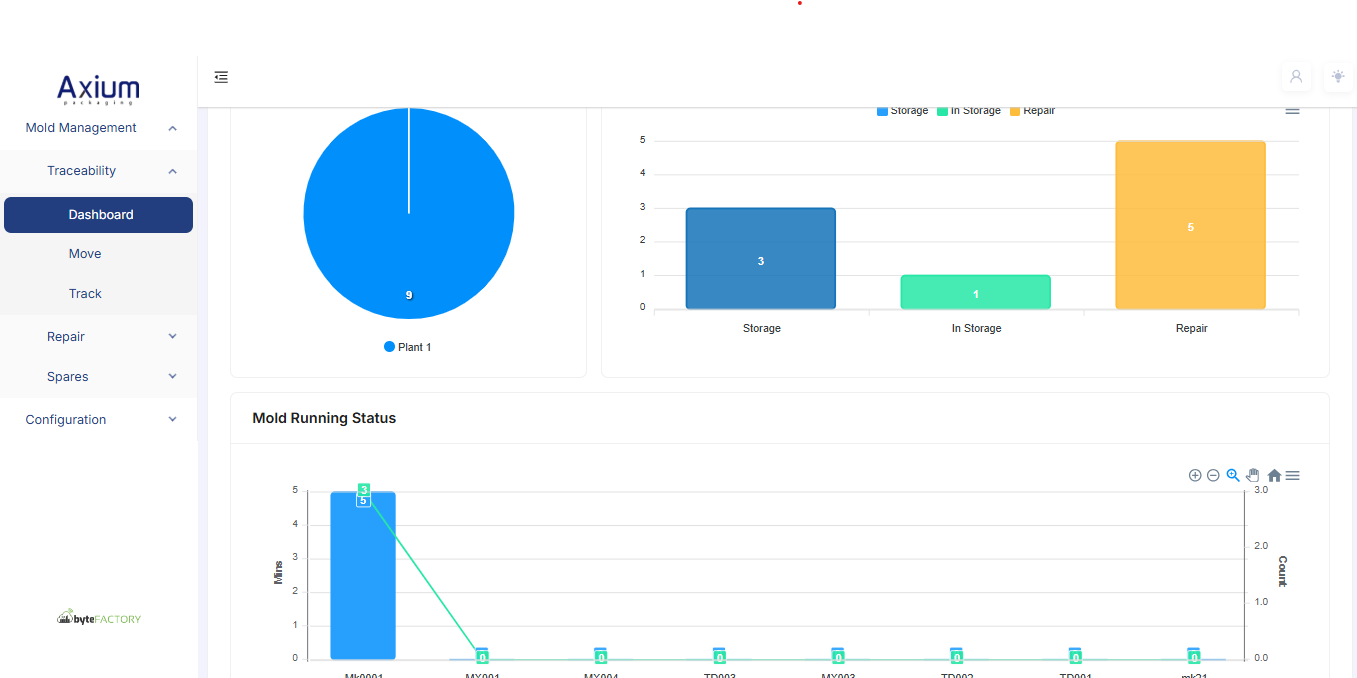Viewport: 1357px width, 678px height.
Task: Click the Repair axis label
Action: [1192, 328]
